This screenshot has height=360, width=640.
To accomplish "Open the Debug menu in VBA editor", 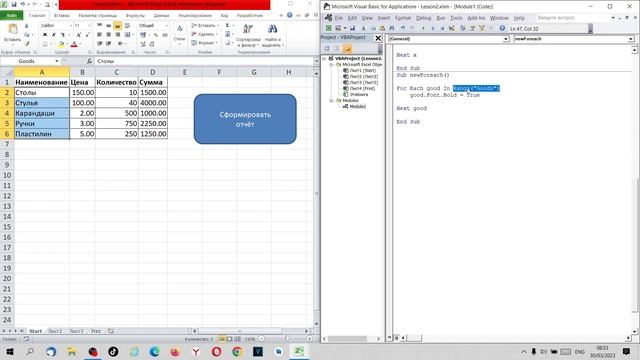I will coord(423,18).
